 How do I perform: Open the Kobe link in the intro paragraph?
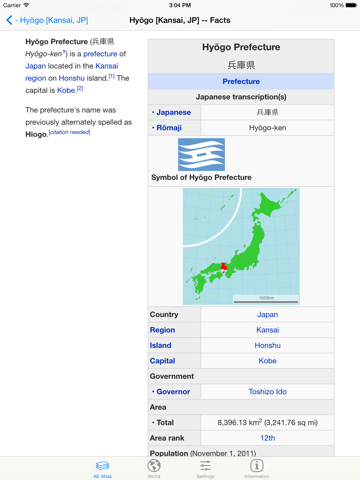point(66,90)
